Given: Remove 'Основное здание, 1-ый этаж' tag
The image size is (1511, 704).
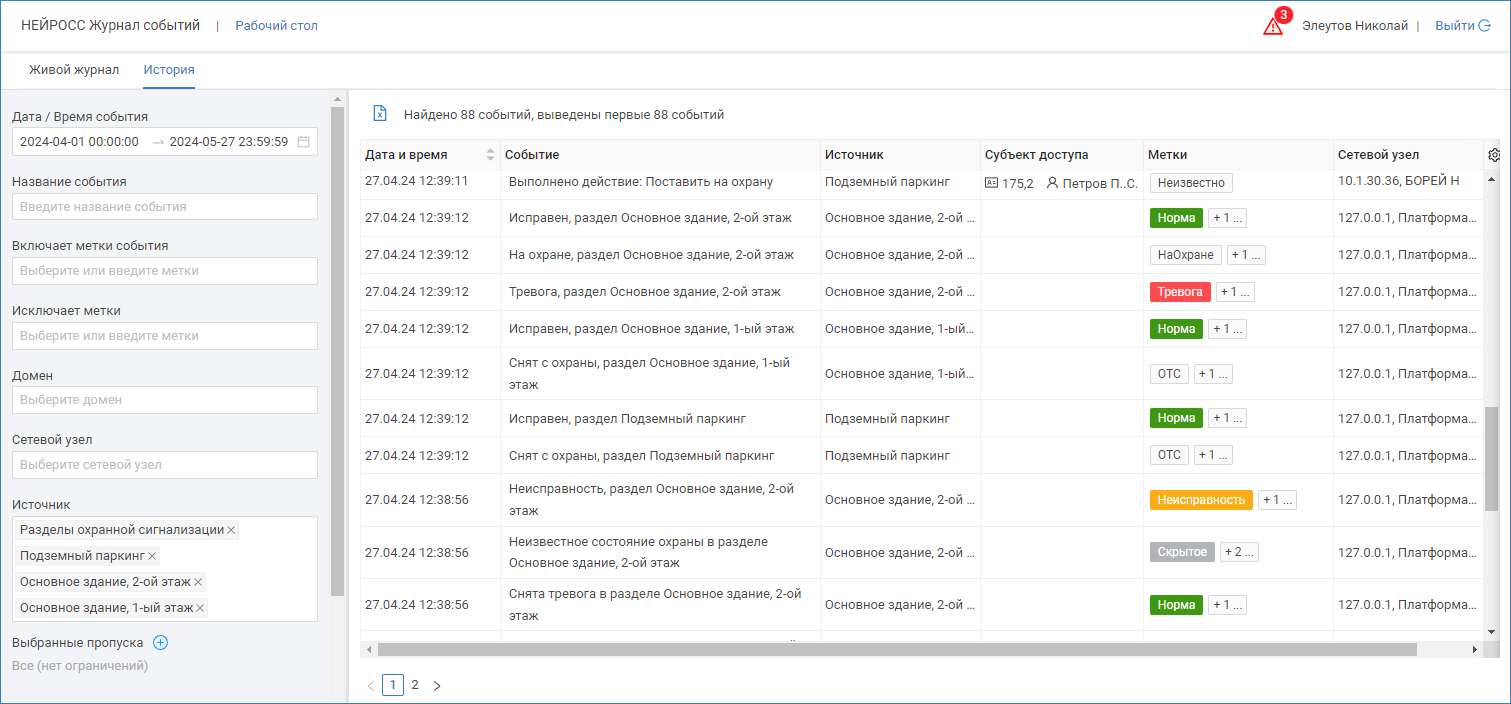Looking at the screenshot, I should tap(200, 608).
